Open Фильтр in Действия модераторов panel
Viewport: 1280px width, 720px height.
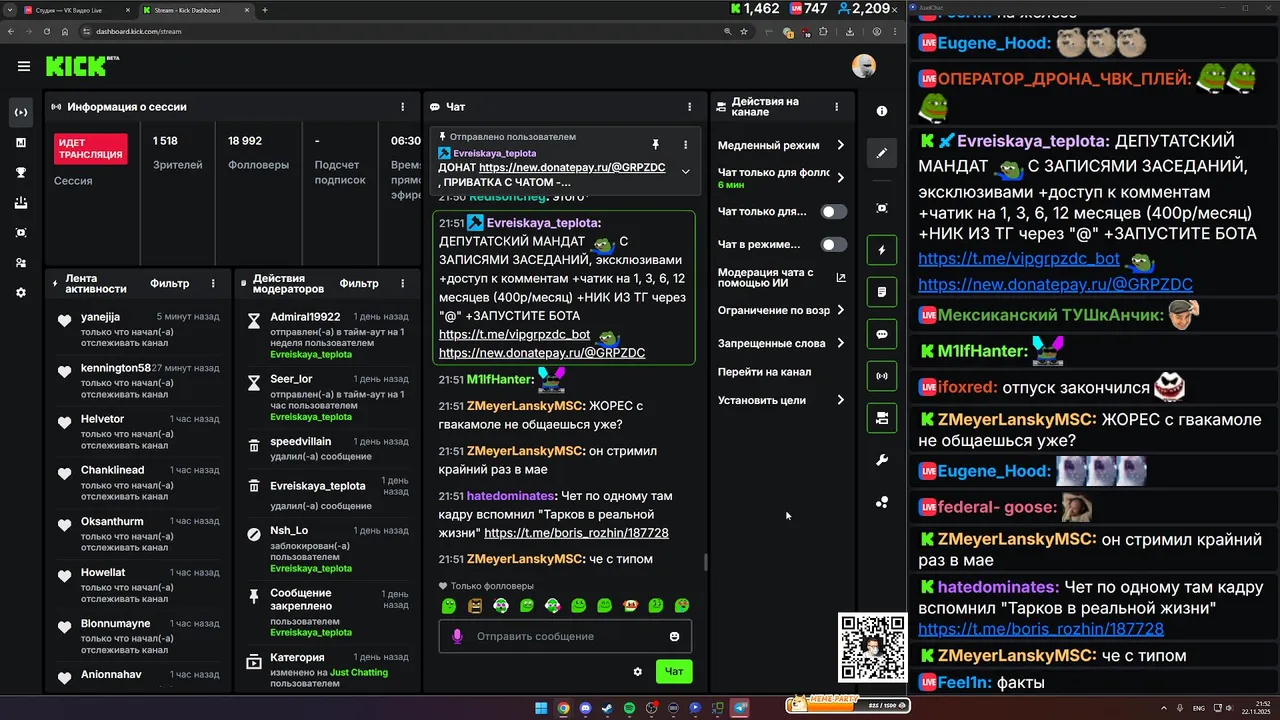click(359, 284)
